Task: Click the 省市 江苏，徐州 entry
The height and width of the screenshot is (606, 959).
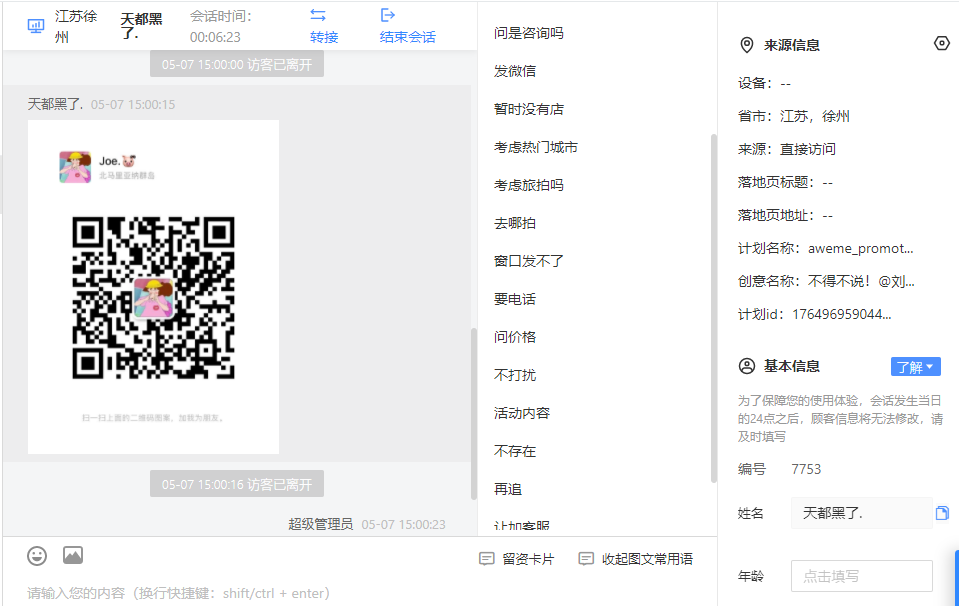Action: [x=794, y=116]
